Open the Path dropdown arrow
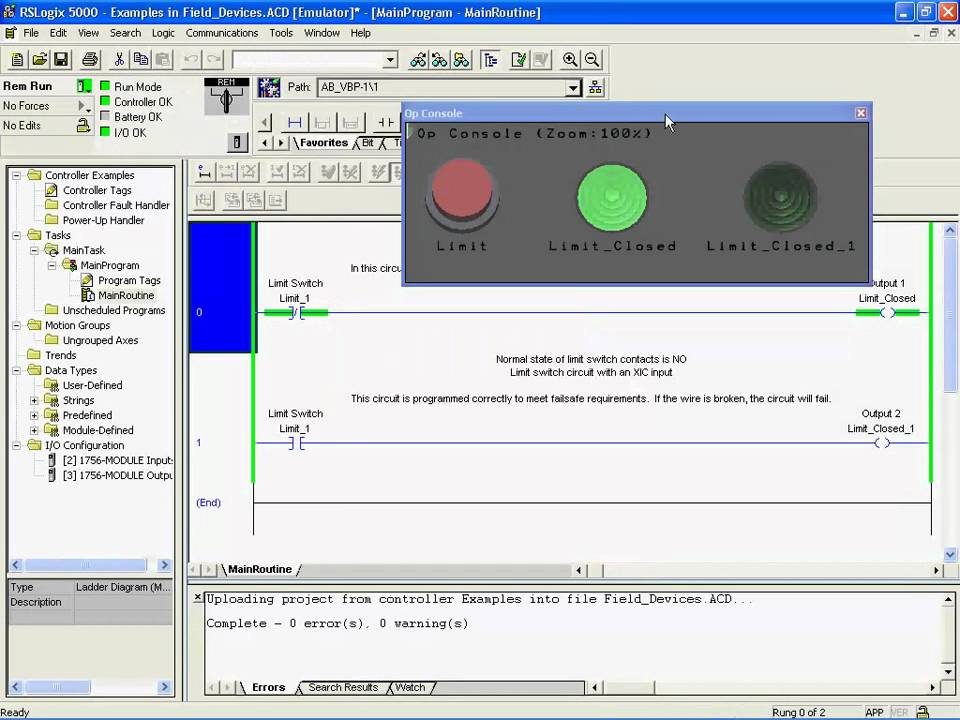 tap(573, 88)
